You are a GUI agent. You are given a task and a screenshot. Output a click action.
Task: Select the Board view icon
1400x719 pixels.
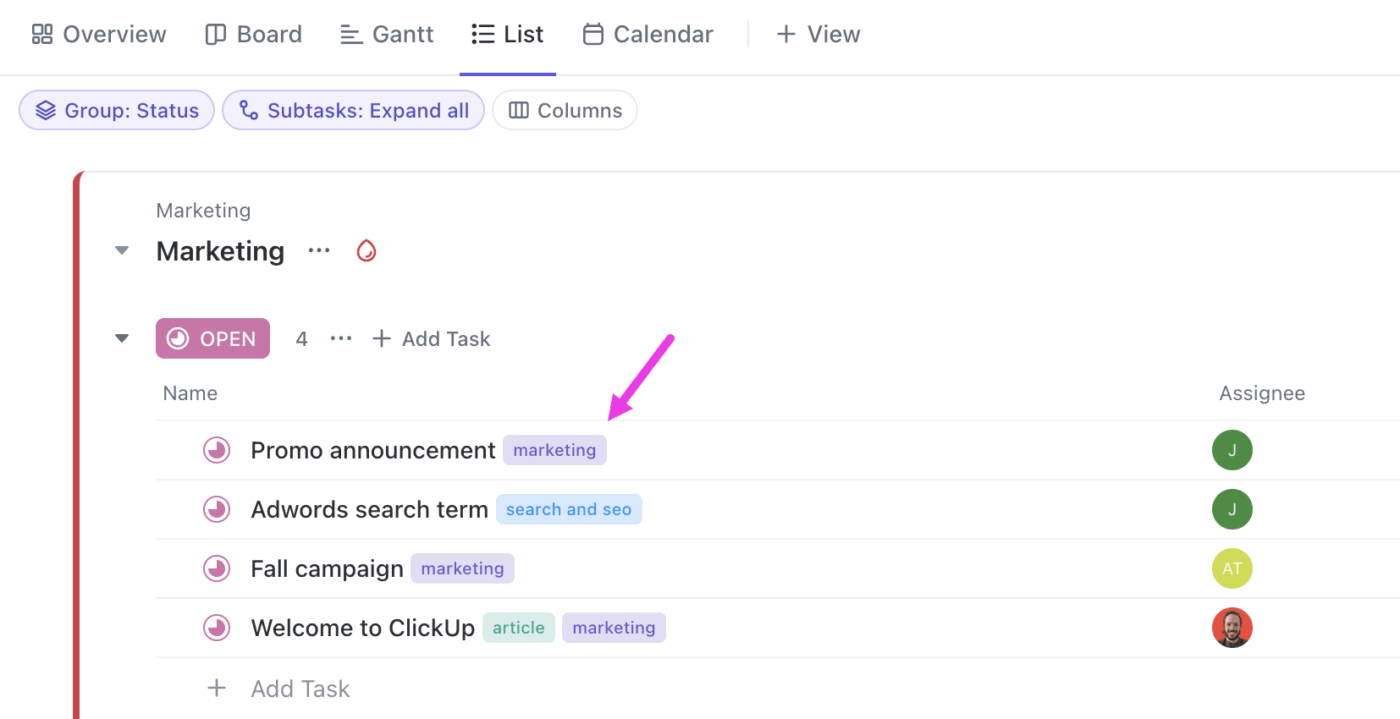[x=215, y=33]
